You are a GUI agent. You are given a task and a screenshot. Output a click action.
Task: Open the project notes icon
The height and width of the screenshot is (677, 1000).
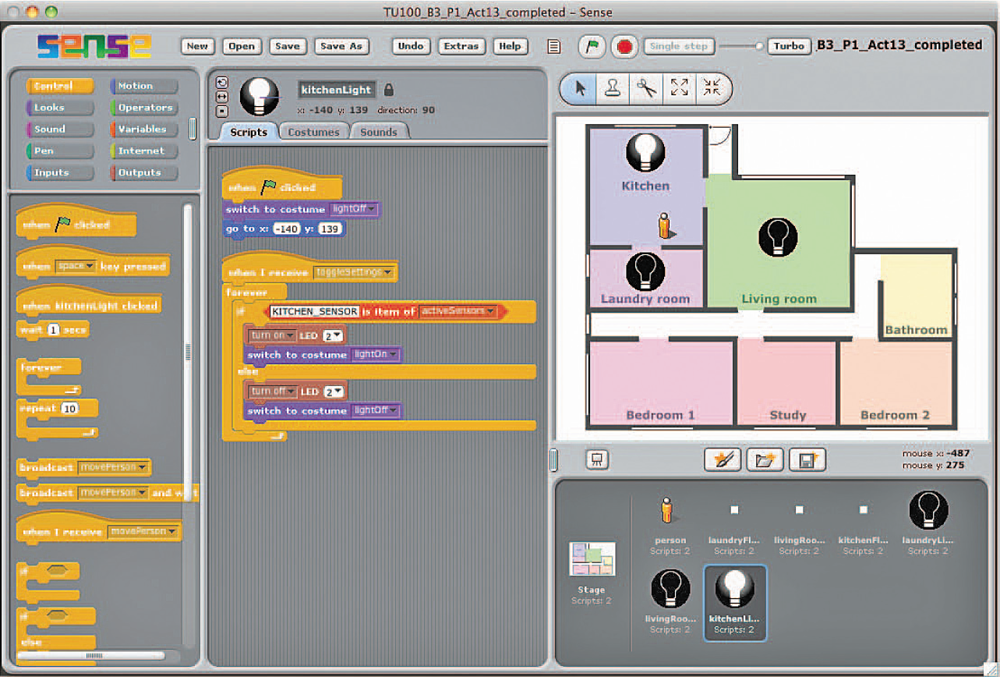pos(555,47)
